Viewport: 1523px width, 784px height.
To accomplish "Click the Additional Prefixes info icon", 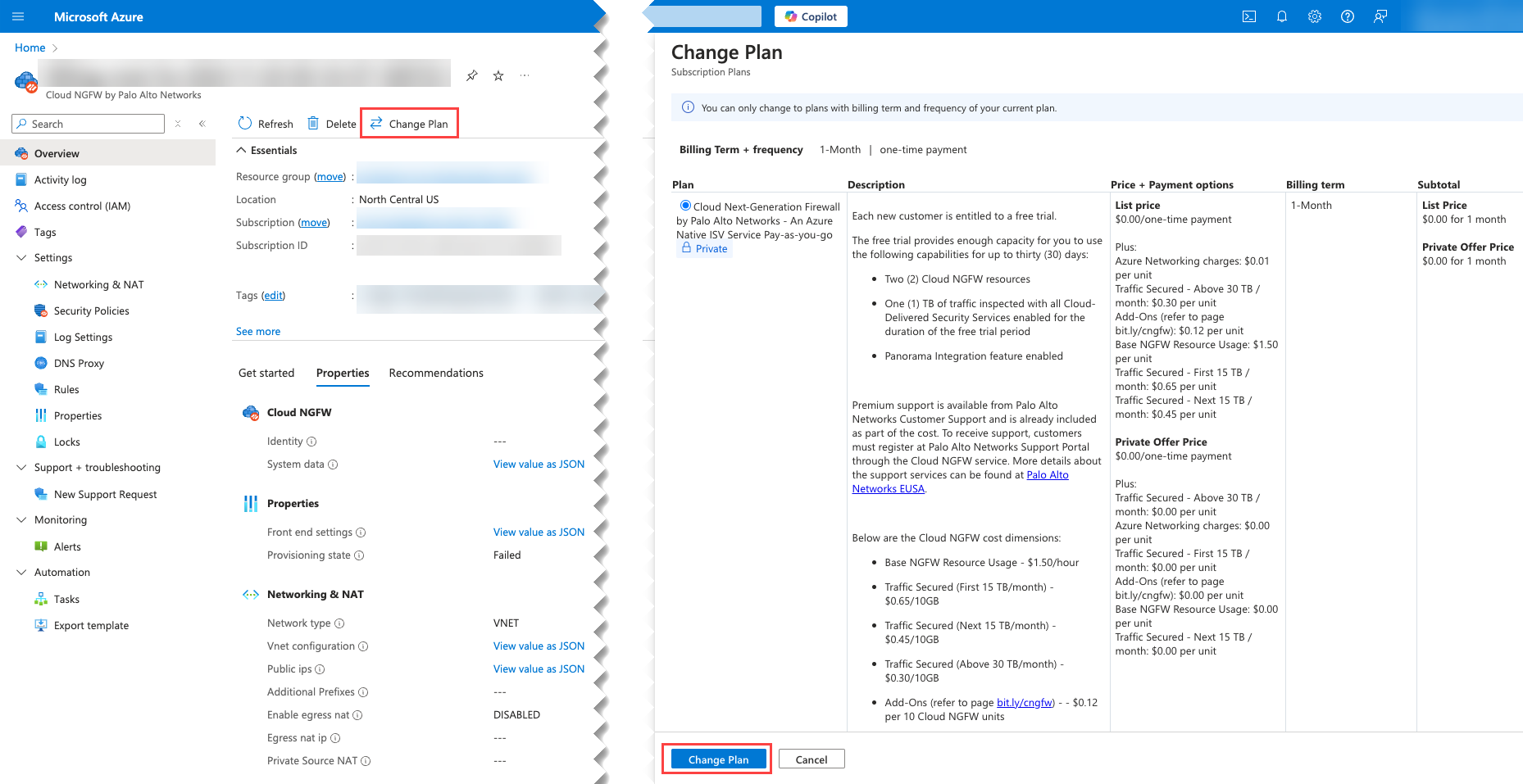I will (x=363, y=692).
